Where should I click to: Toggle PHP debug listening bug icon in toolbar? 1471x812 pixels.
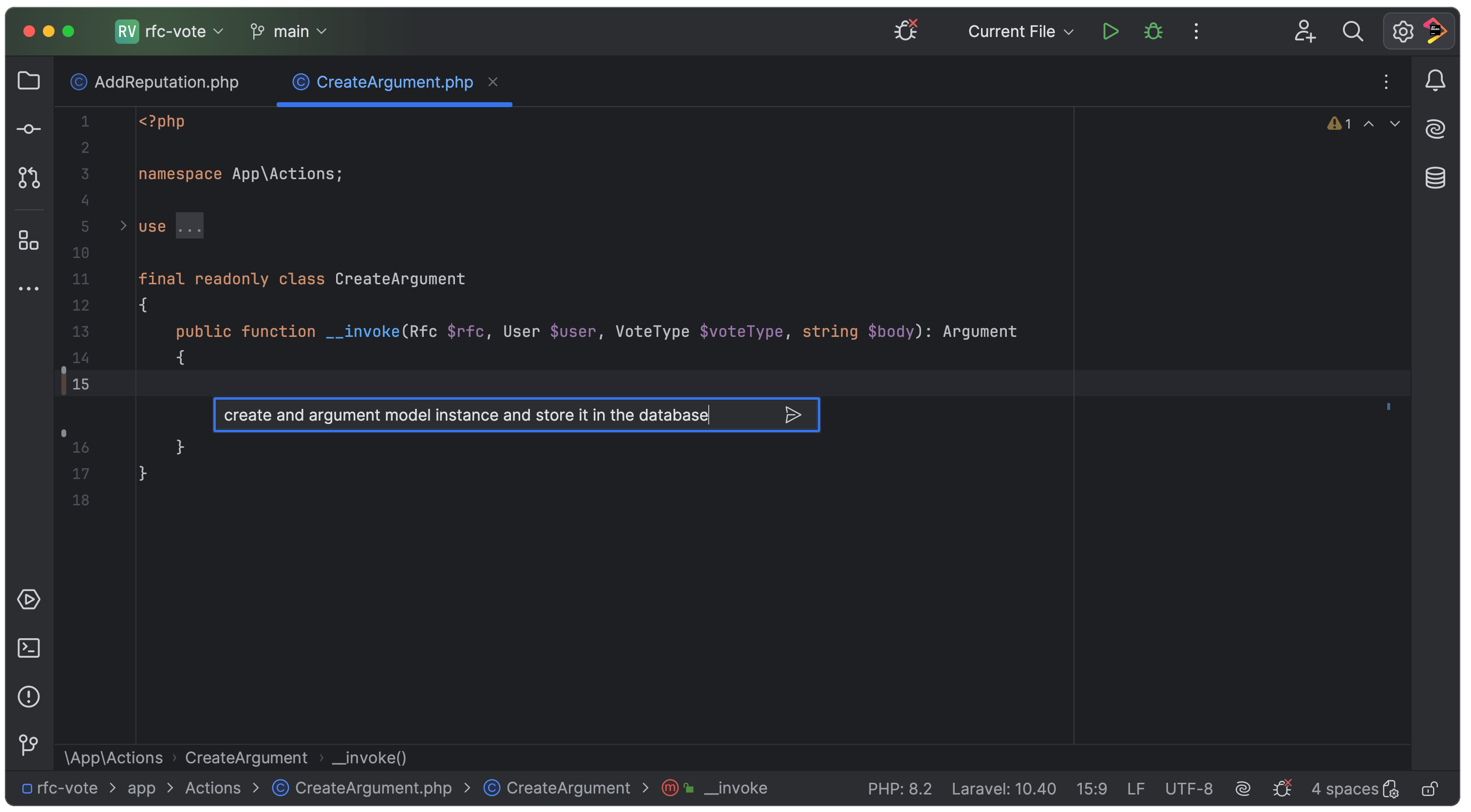(905, 31)
